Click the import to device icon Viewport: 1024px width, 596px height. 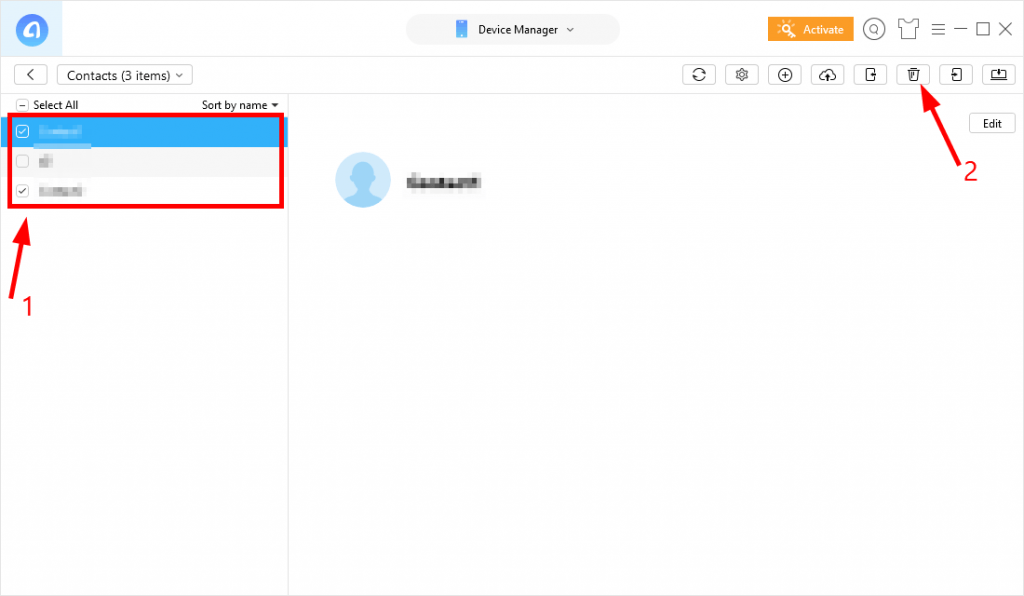point(956,75)
